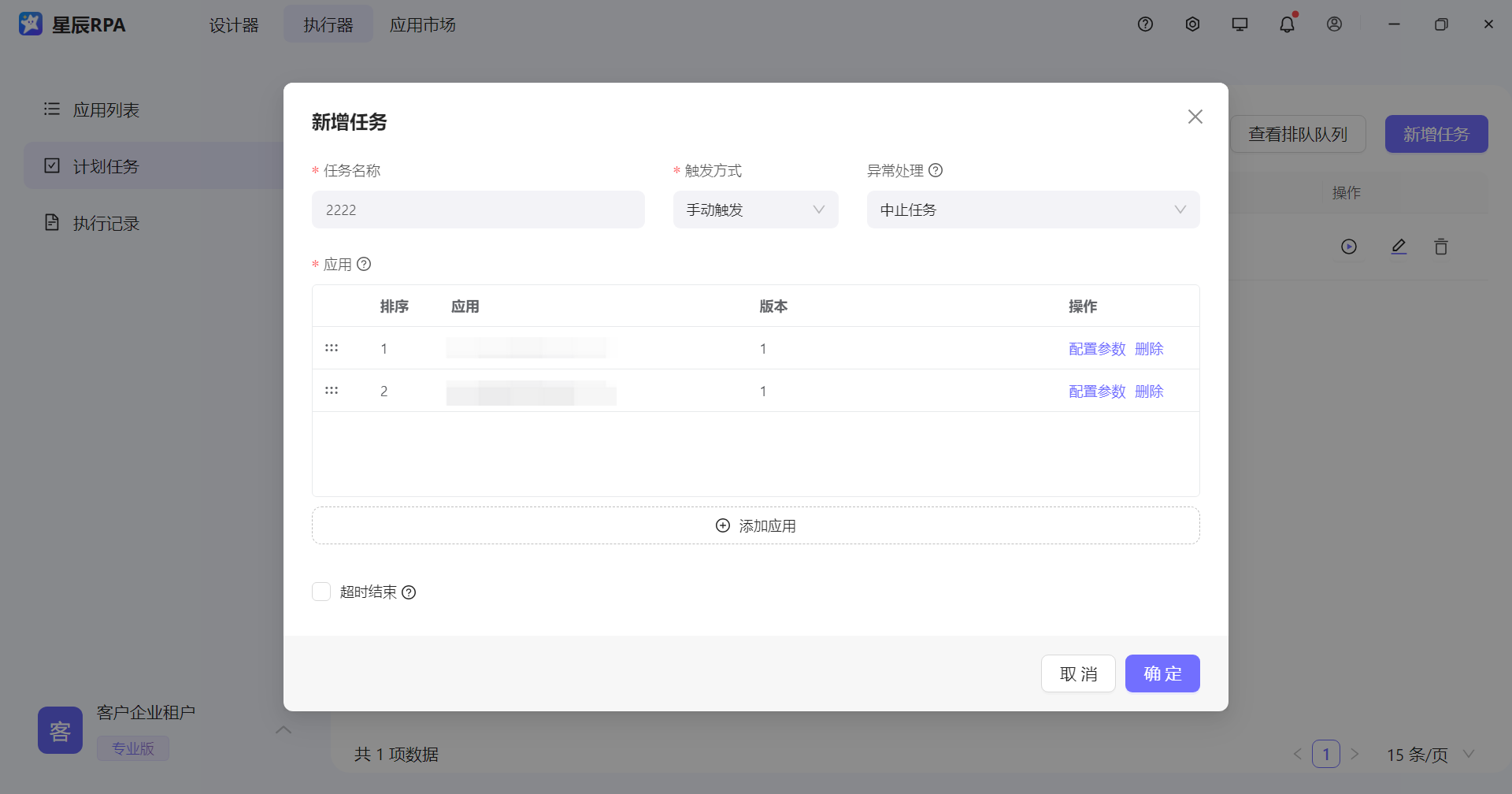Viewport: 1512px width, 794px height.
Task: Expand the 异常处理 dropdown showing 中止任务
Action: point(1032,210)
